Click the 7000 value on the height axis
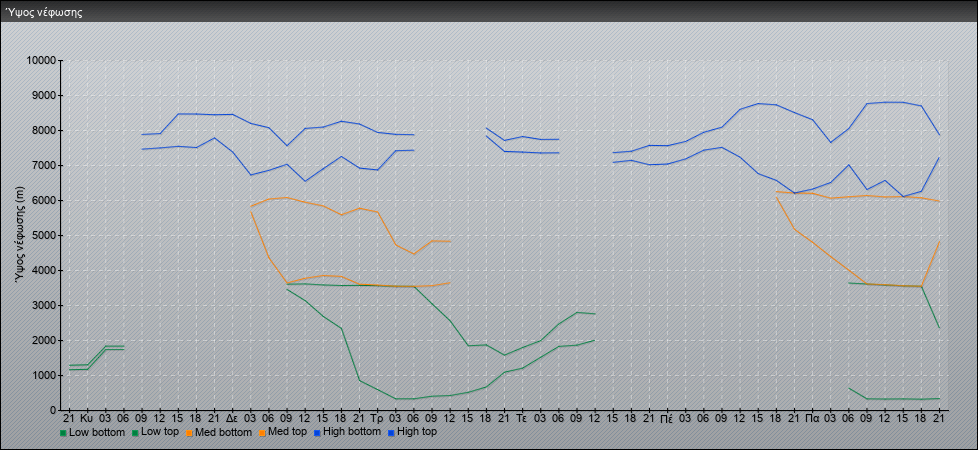Screen dimensions: 978x450 coord(44,165)
